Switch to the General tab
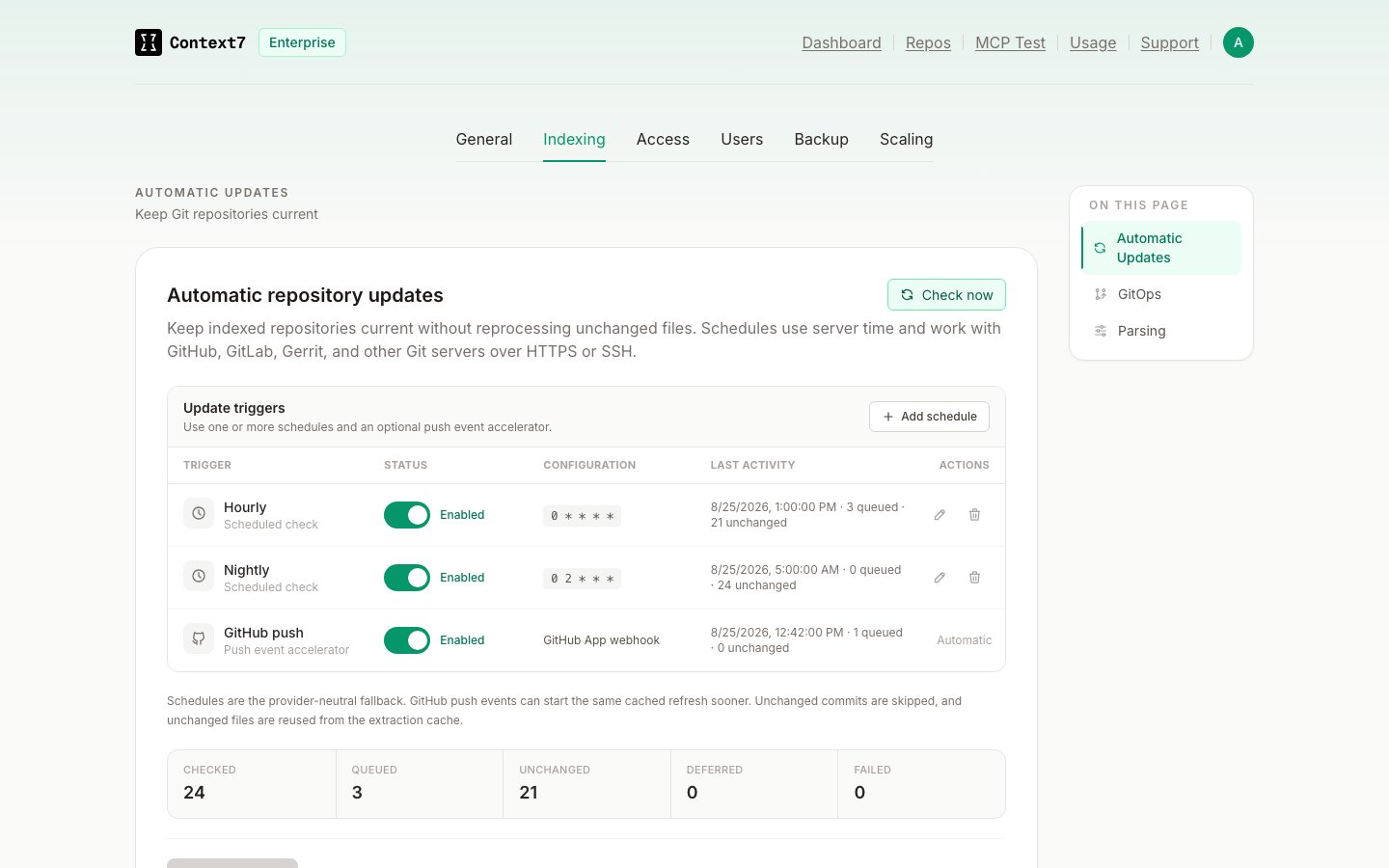Image resolution: width=1389 pixels, height=868 pixels. [x=484, y=139]
